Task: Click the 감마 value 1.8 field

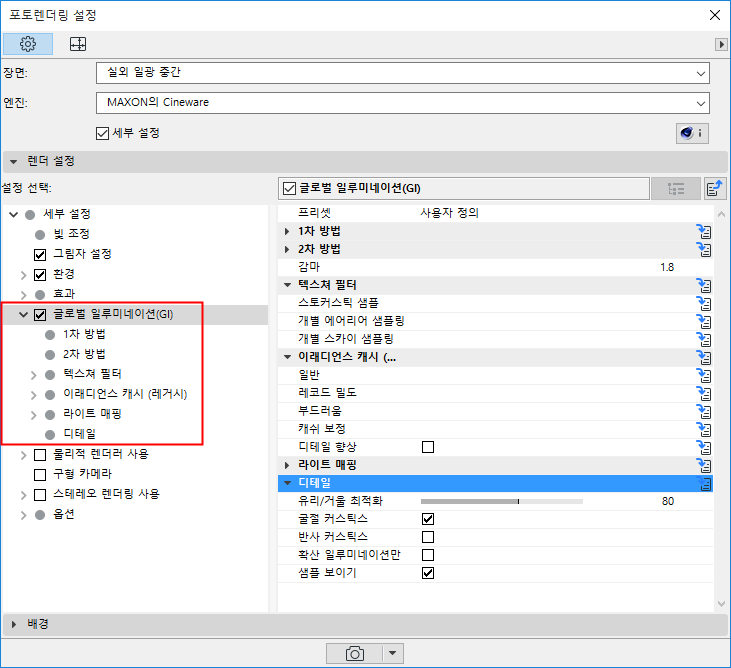Action: click(x=667, y=267)
